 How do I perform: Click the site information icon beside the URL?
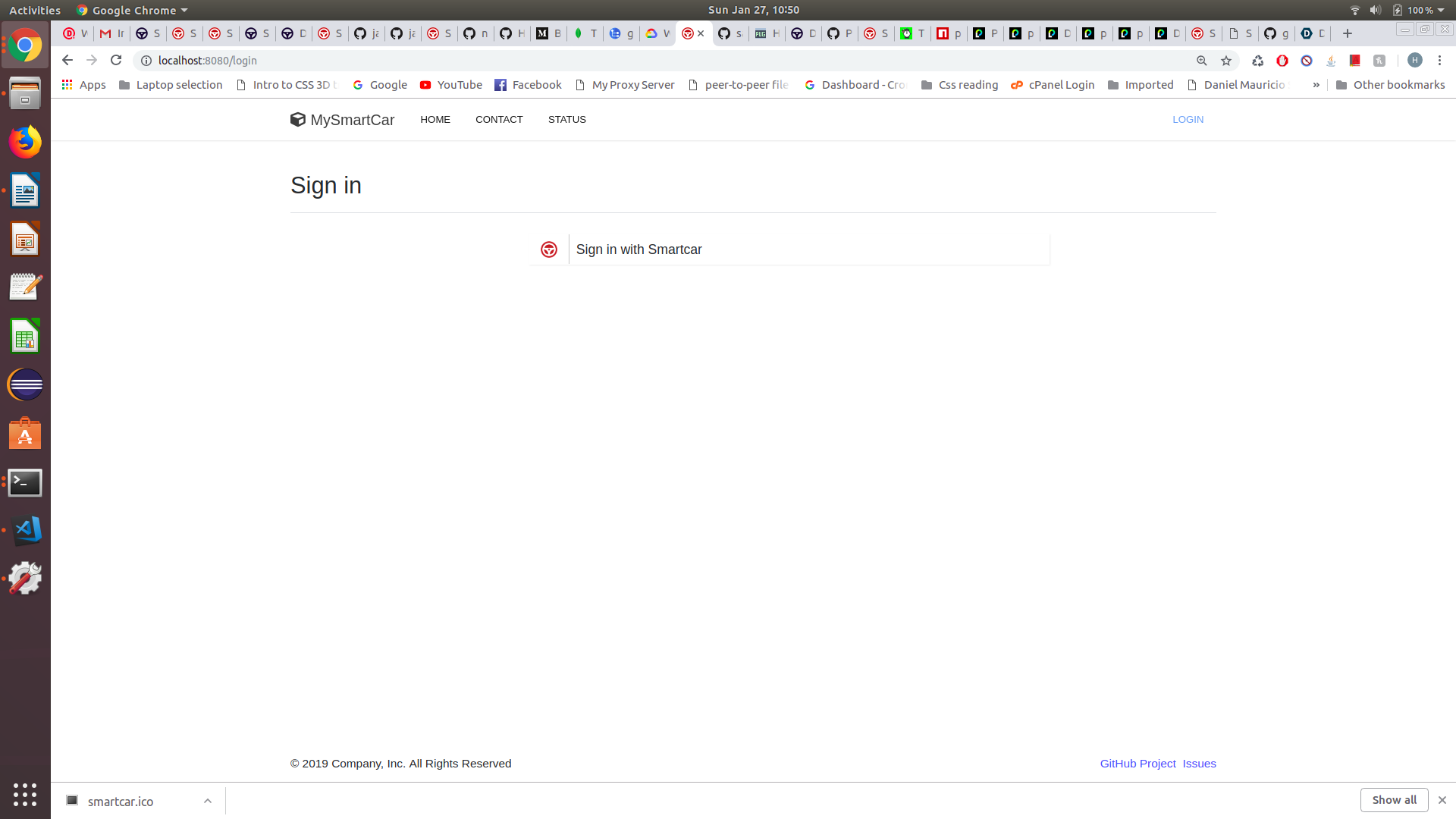(x=146, y=61)
